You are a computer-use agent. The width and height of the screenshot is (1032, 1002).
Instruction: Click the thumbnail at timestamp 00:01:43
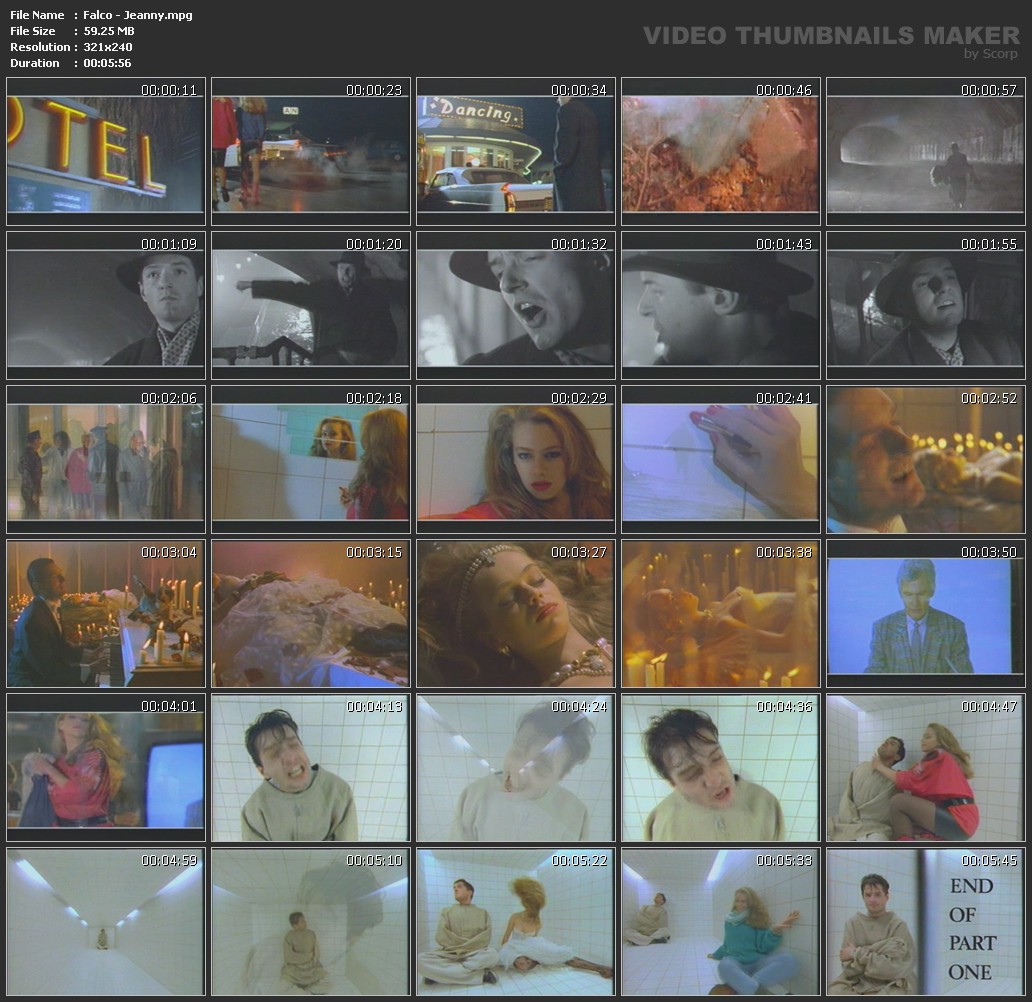pos(721,305)
